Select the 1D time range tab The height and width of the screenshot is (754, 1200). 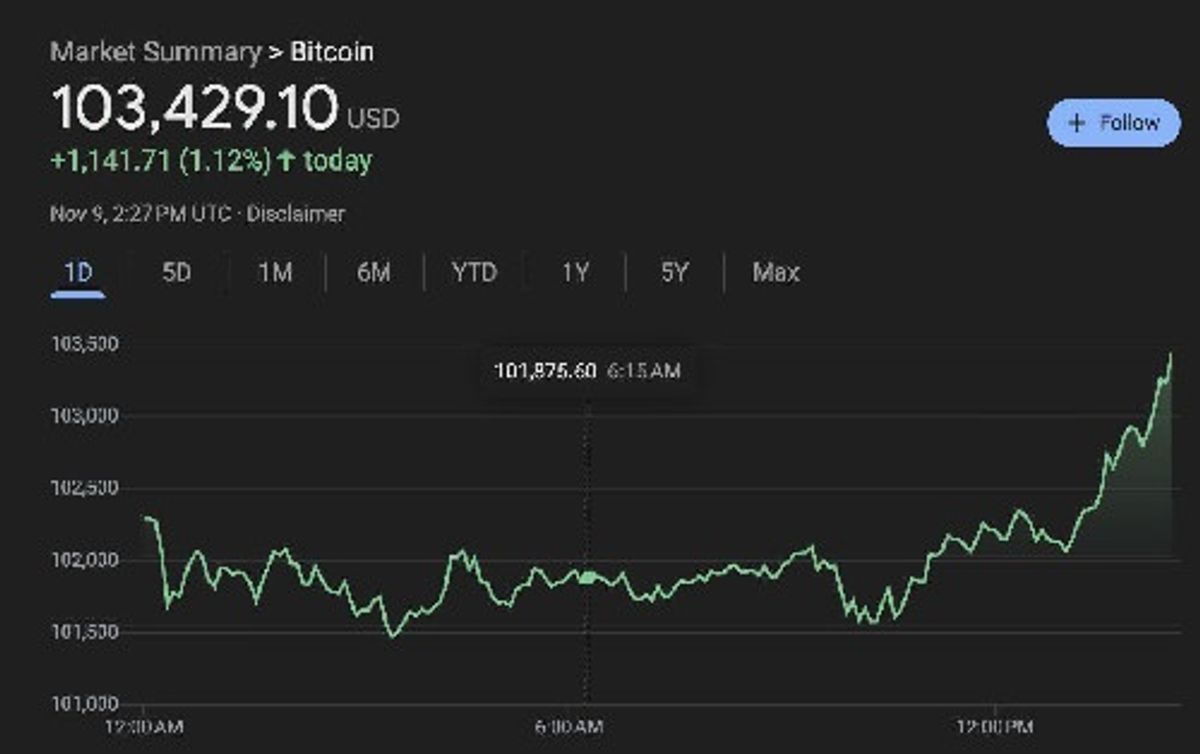coord(78,272)
